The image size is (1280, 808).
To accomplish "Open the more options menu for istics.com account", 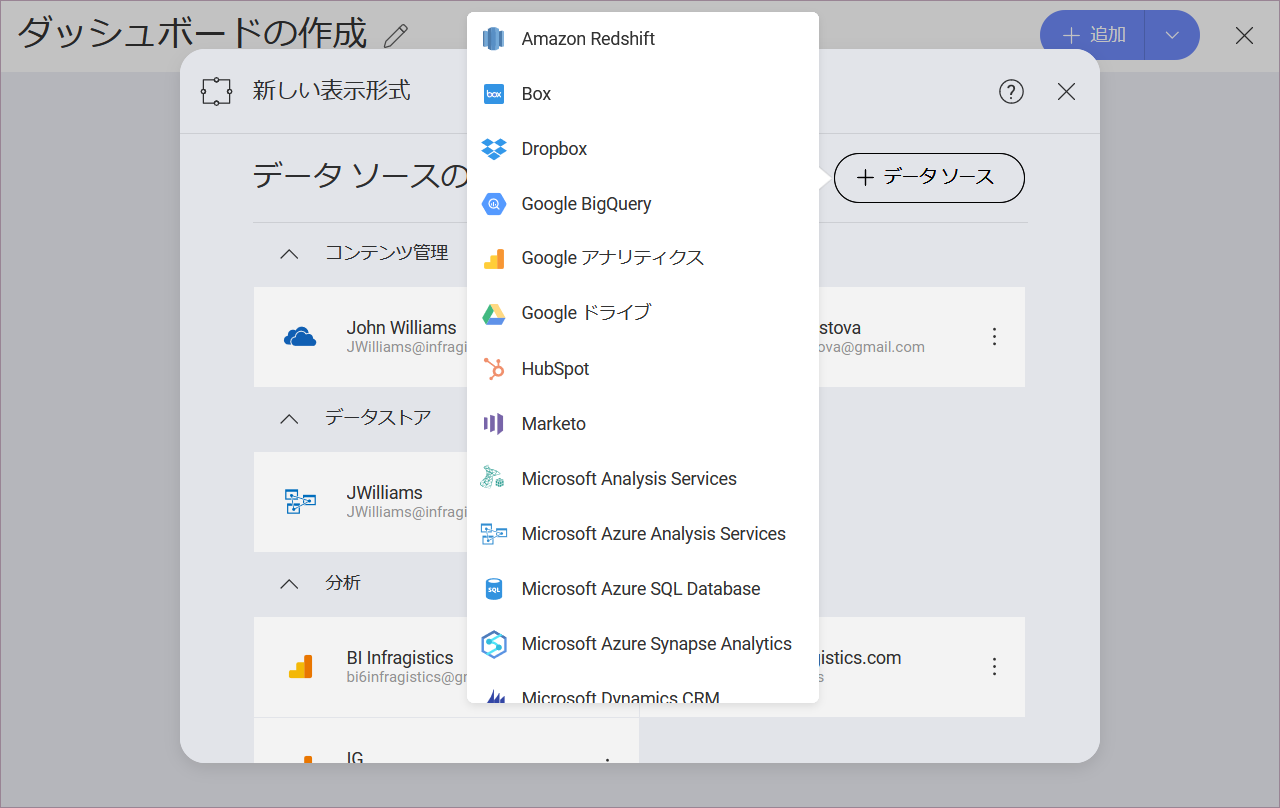I will click(994, 667).
